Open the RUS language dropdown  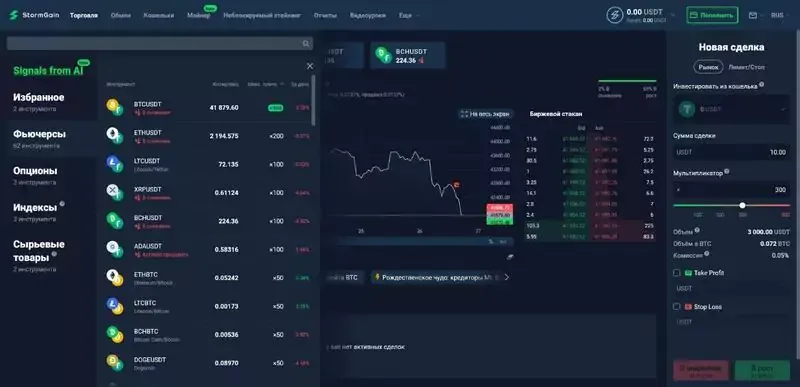[780, 15]
